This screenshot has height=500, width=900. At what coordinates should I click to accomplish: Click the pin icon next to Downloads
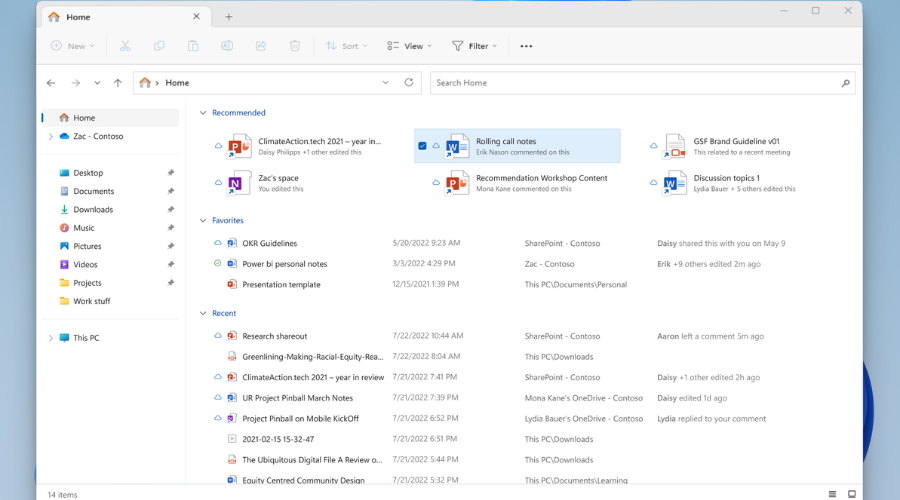(170, 210)
